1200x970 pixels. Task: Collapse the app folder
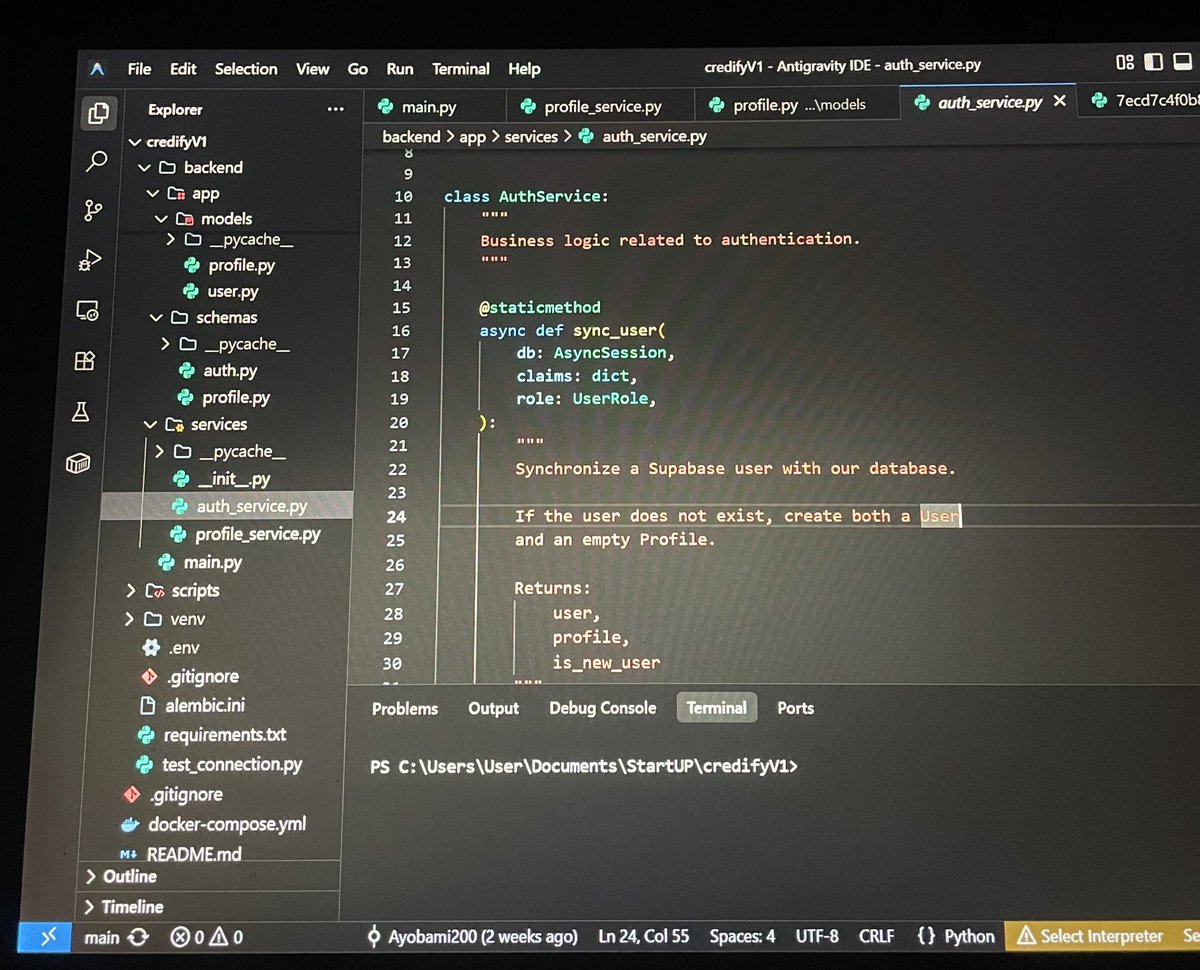(x=152, y=193)
